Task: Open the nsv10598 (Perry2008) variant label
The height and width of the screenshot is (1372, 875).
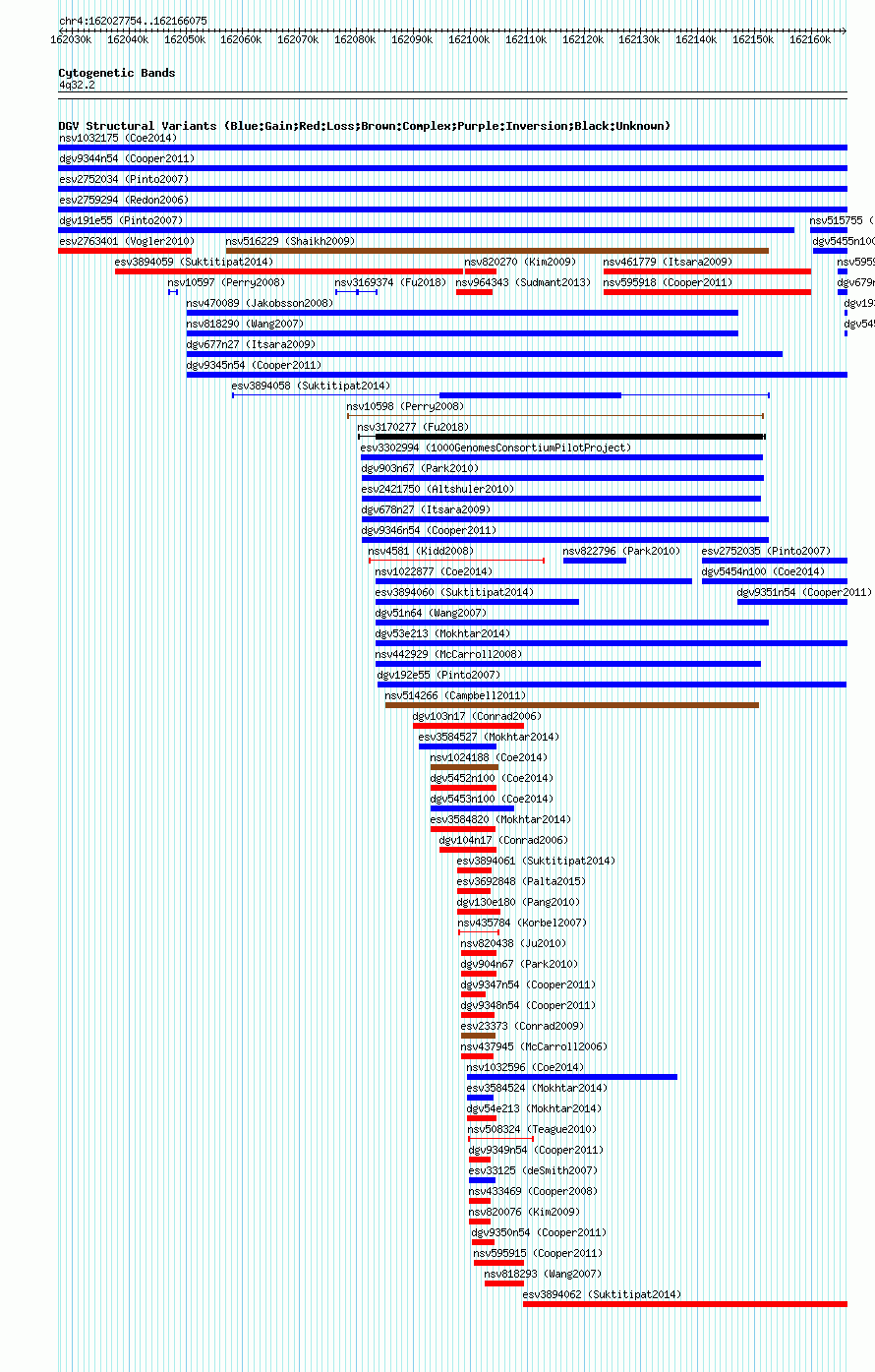Action: [404, 406]
